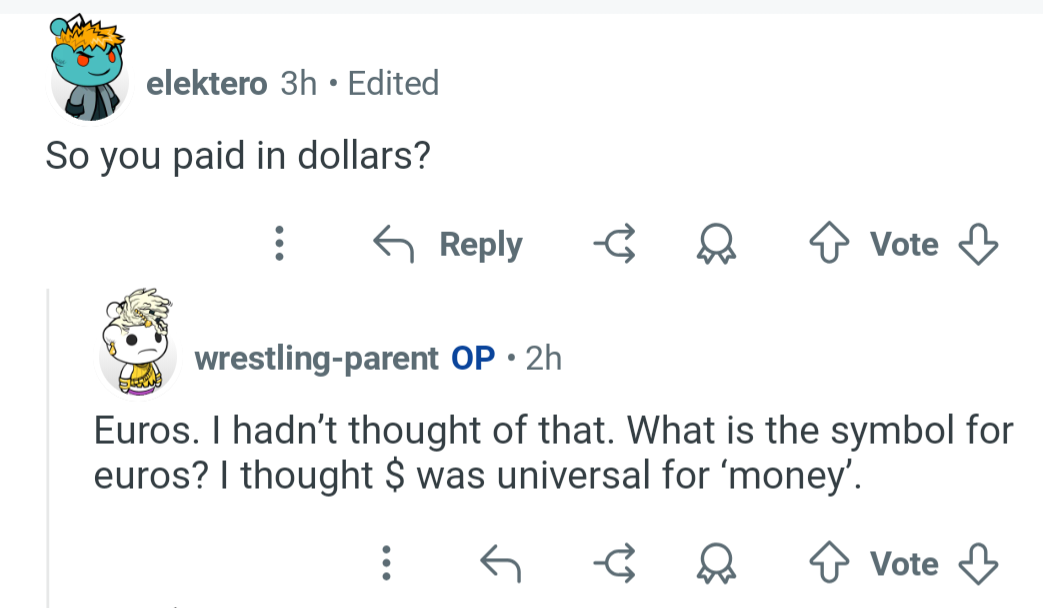
Task: Open the award icon on wrestling-parent's reply
Action: point(718,563)
